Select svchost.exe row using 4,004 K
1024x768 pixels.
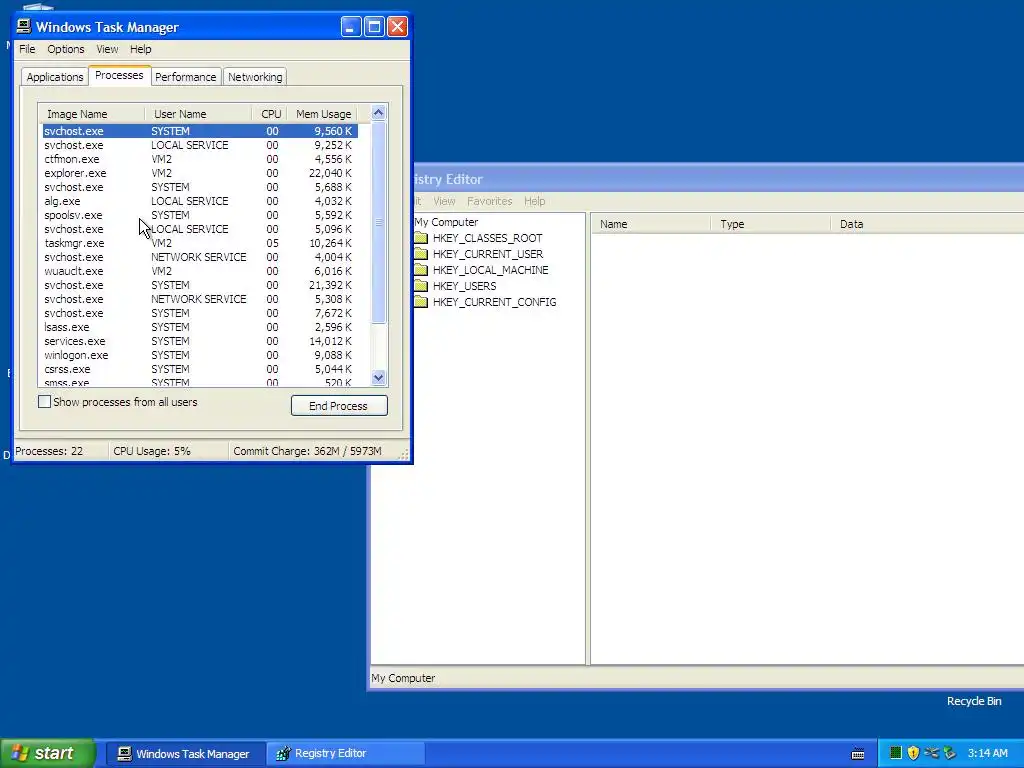click(x=200, y=257)
